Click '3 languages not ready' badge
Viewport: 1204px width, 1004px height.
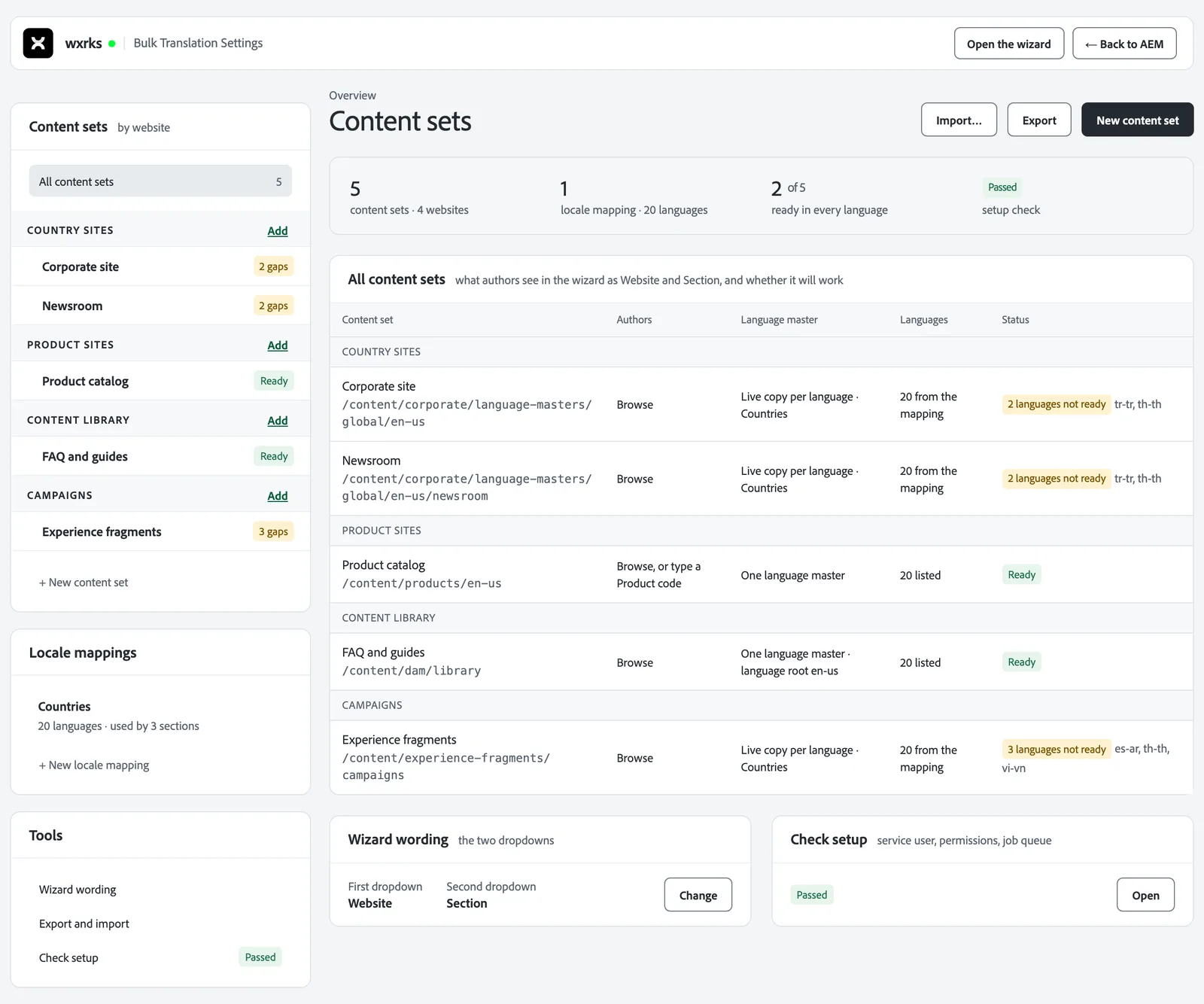pyautogui.click(x=1057, y=750)
